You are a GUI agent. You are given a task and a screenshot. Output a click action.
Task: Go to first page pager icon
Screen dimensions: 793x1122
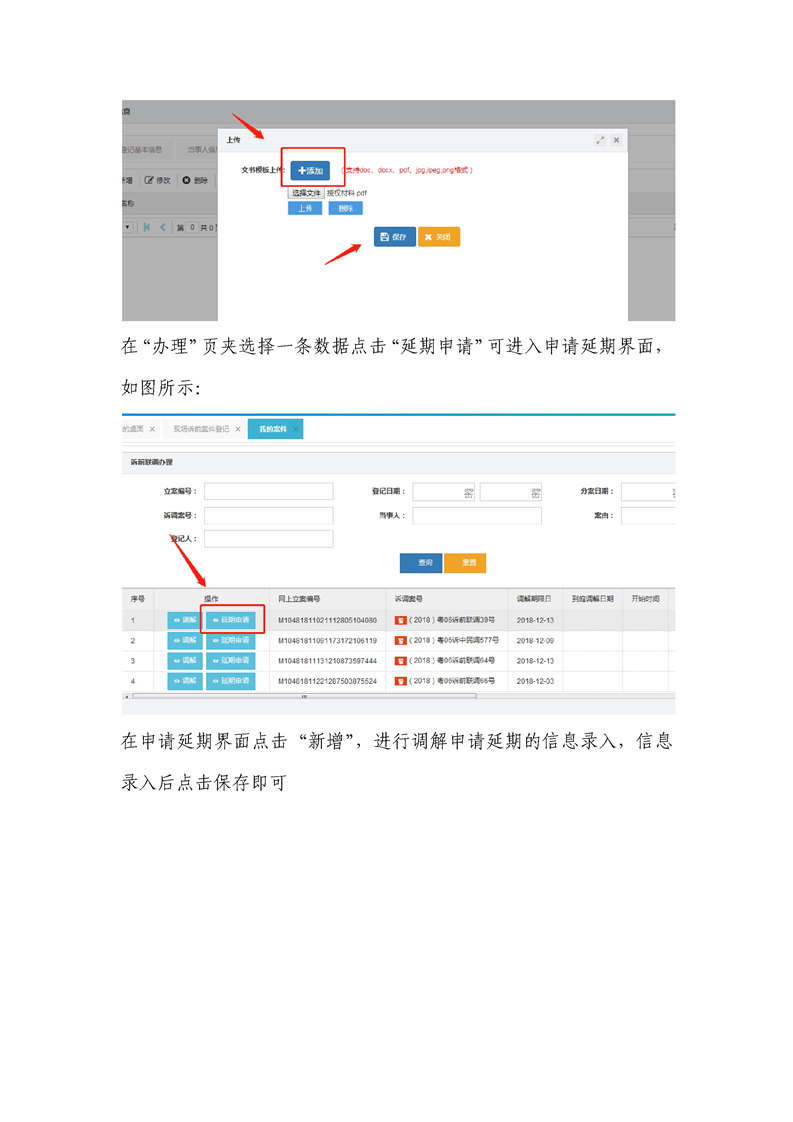(x=147, y=228)
